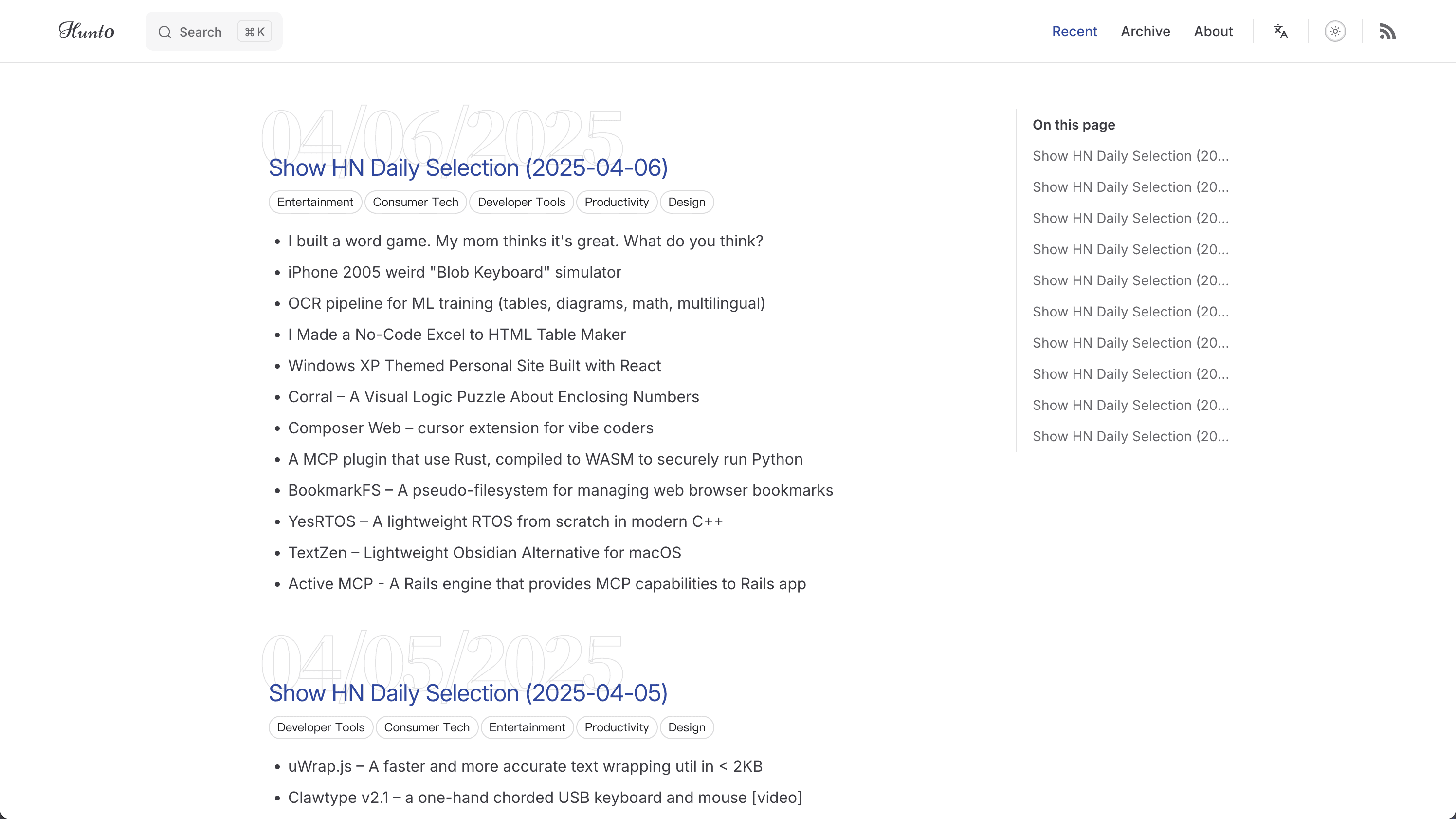
Task: Open the language translation switcher icon
Action: pos(1280,31)
